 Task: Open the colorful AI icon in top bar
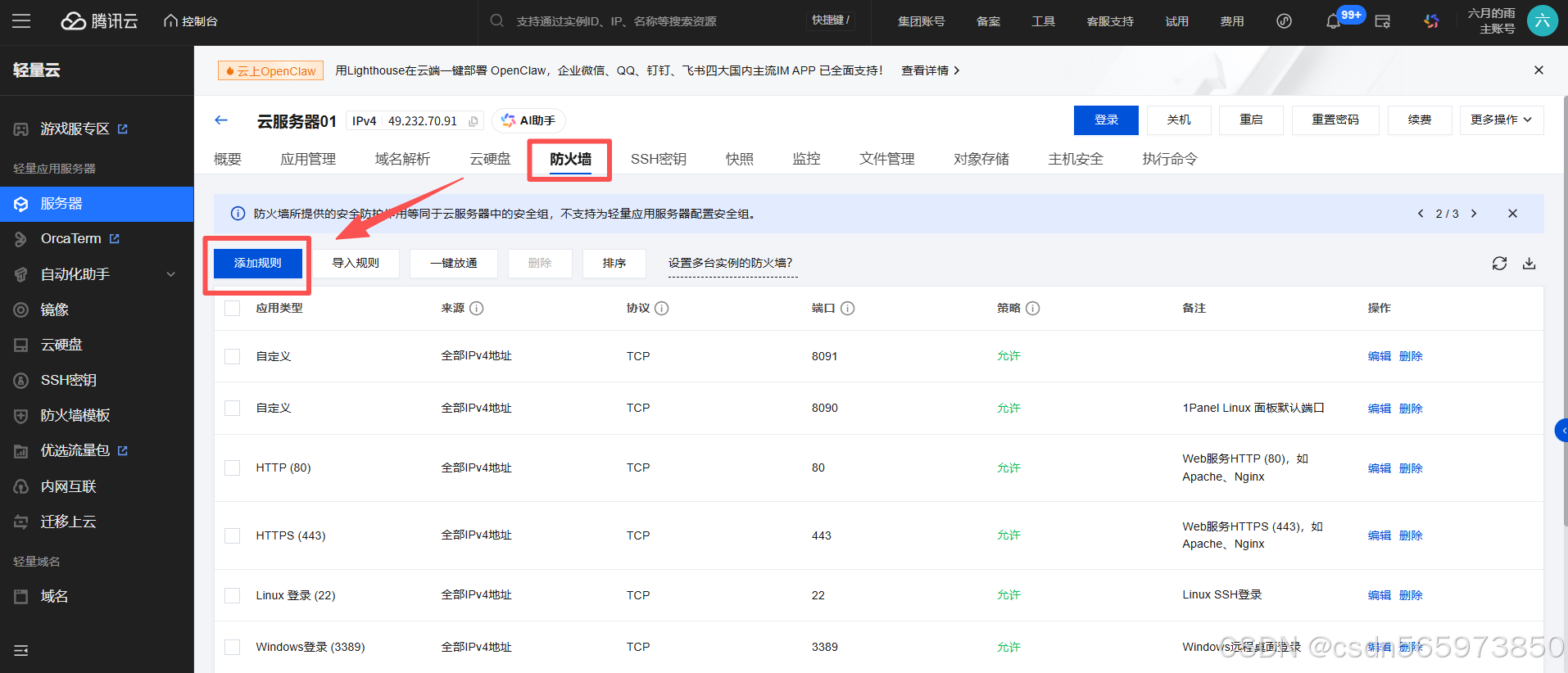coord(1431,21)
